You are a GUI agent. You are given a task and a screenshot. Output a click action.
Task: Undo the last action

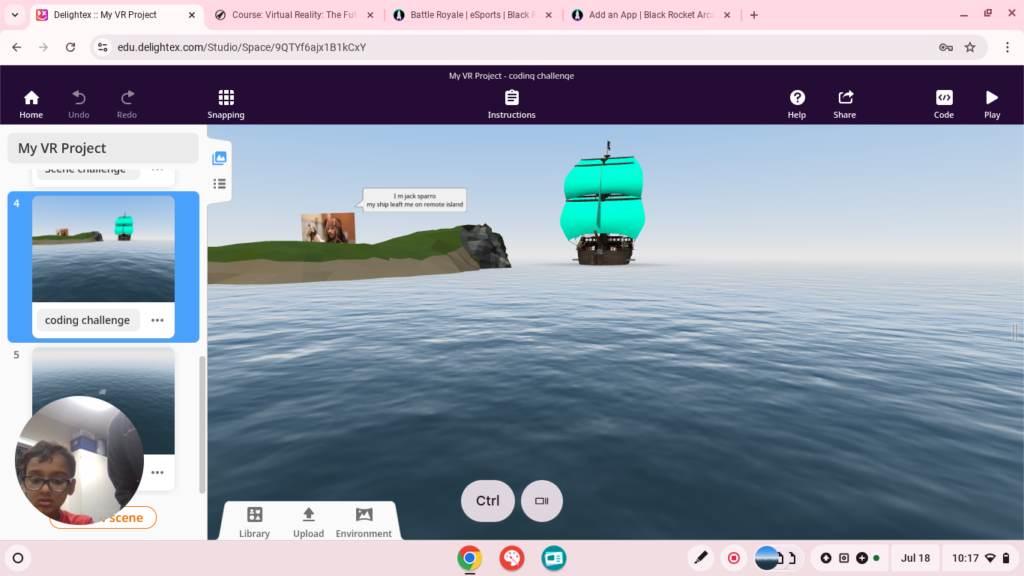tap(78, 104)
